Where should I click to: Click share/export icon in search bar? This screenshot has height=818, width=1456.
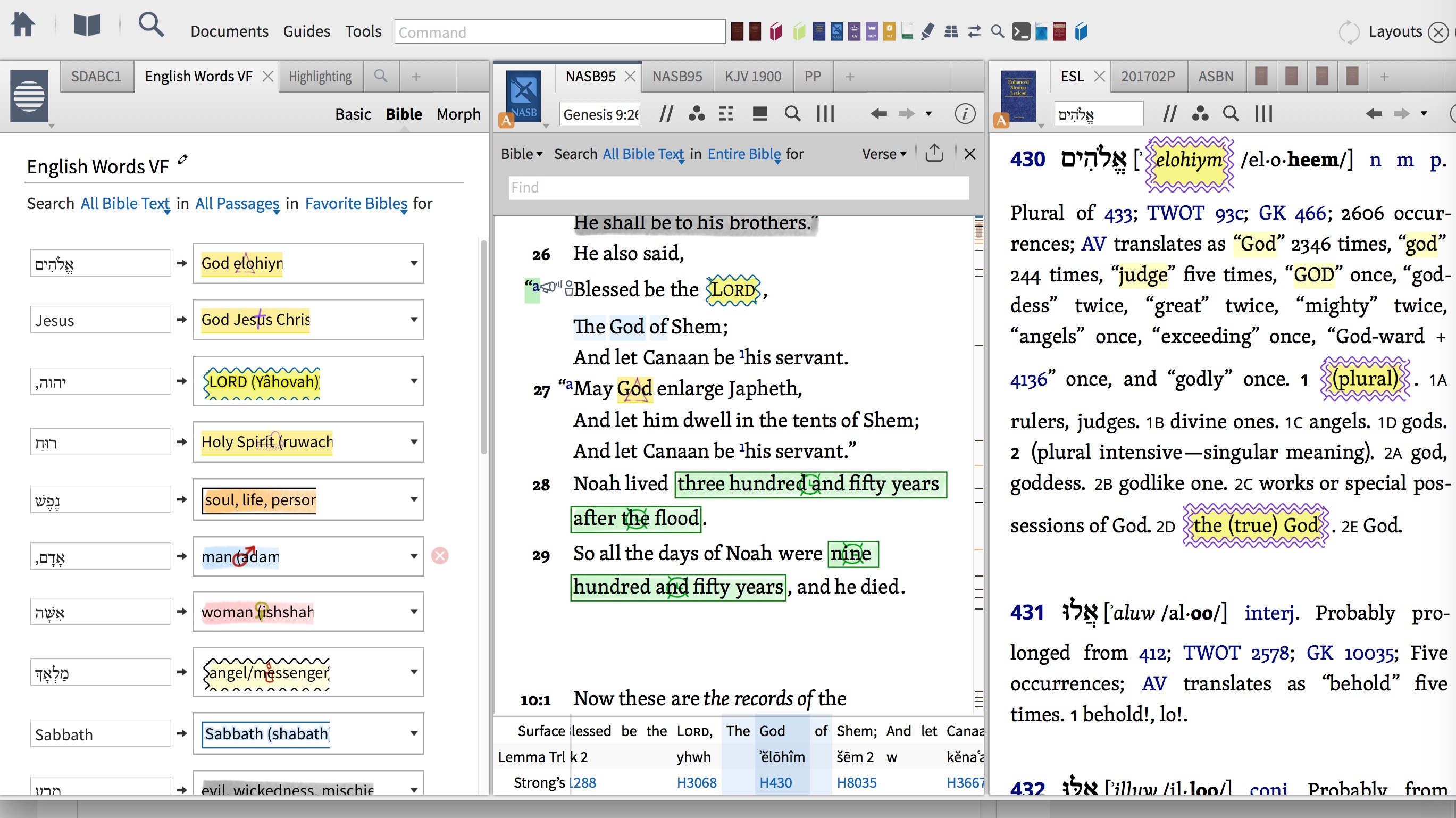tap(934, 154)
